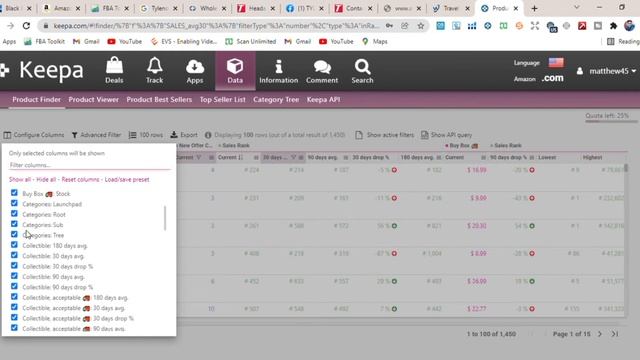Image resolution: width=640 pixels, height=360 pixels.
Task: Open the Scan Unlimited bookmark
Action: click(251, 41)
